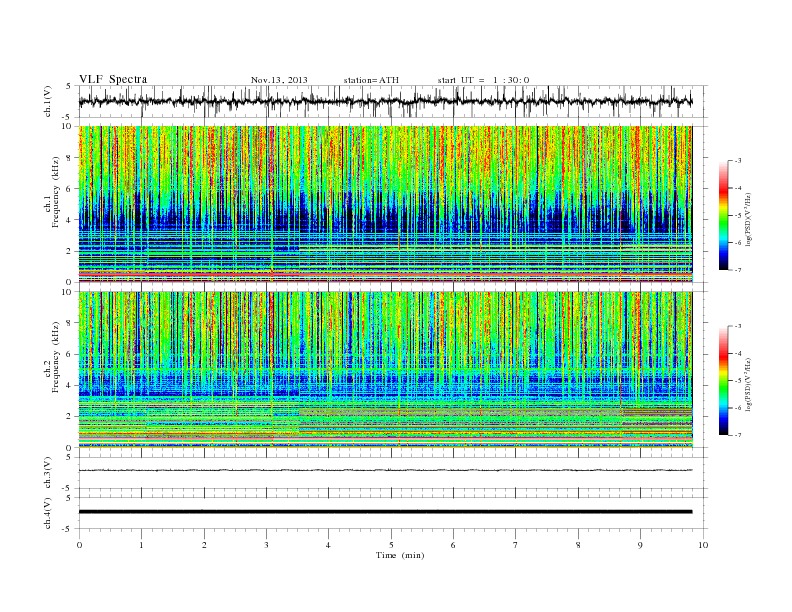The width and height of the screenshot is (792, 612).
Task: Click the 'station=ATH' label
Action: (x=371, y=80)
